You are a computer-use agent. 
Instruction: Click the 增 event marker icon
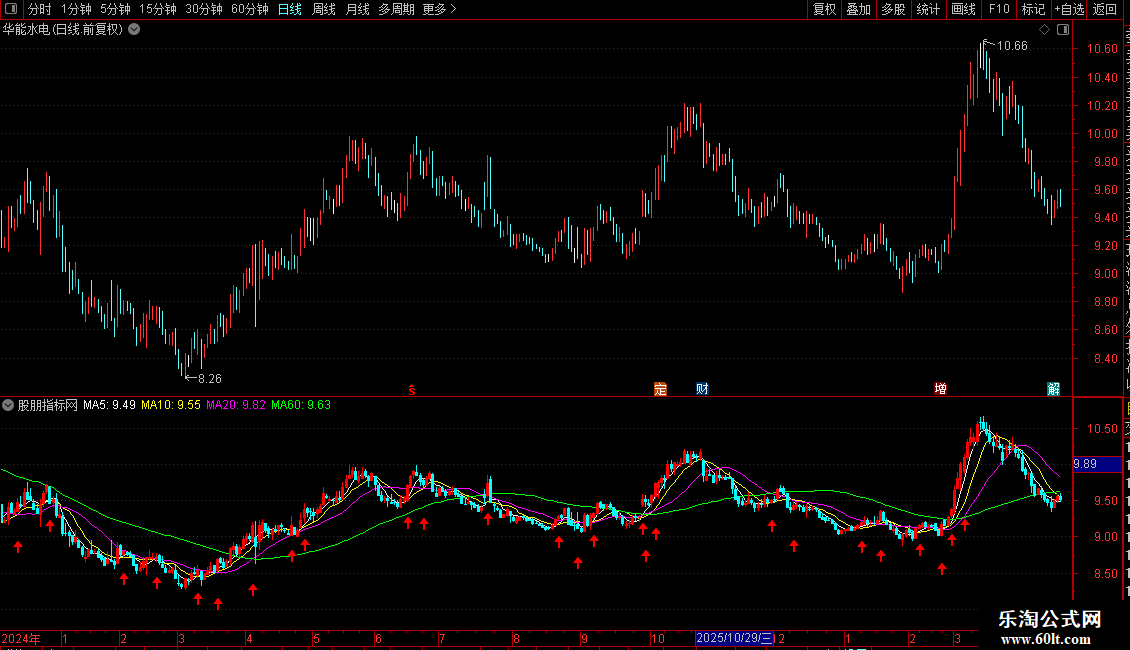(940, 389)
